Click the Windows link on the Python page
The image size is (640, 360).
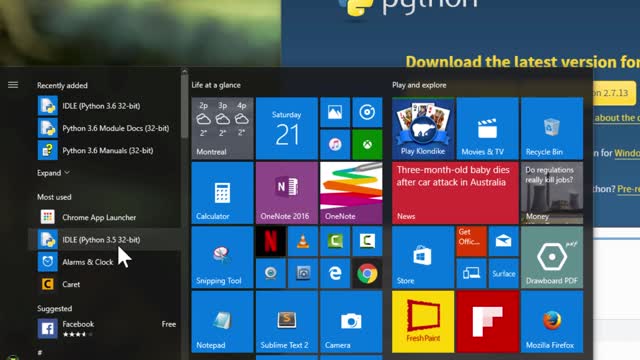(627, 153)
